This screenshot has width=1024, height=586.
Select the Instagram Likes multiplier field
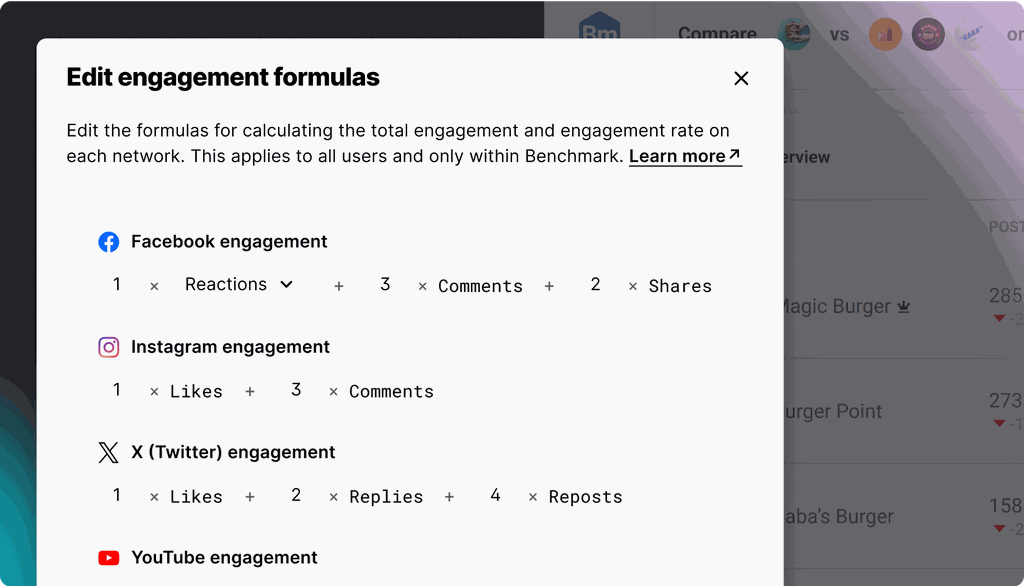tap(117, 390)
